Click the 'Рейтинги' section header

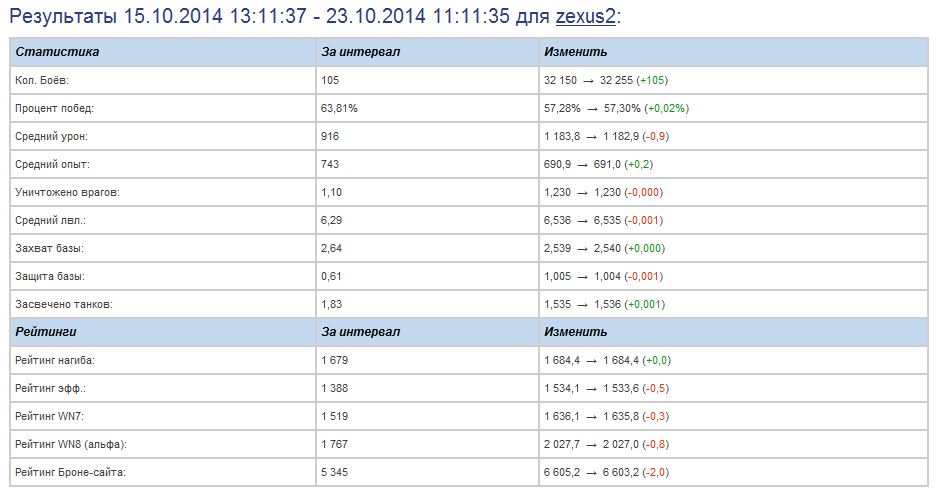[x=46, y=332]
